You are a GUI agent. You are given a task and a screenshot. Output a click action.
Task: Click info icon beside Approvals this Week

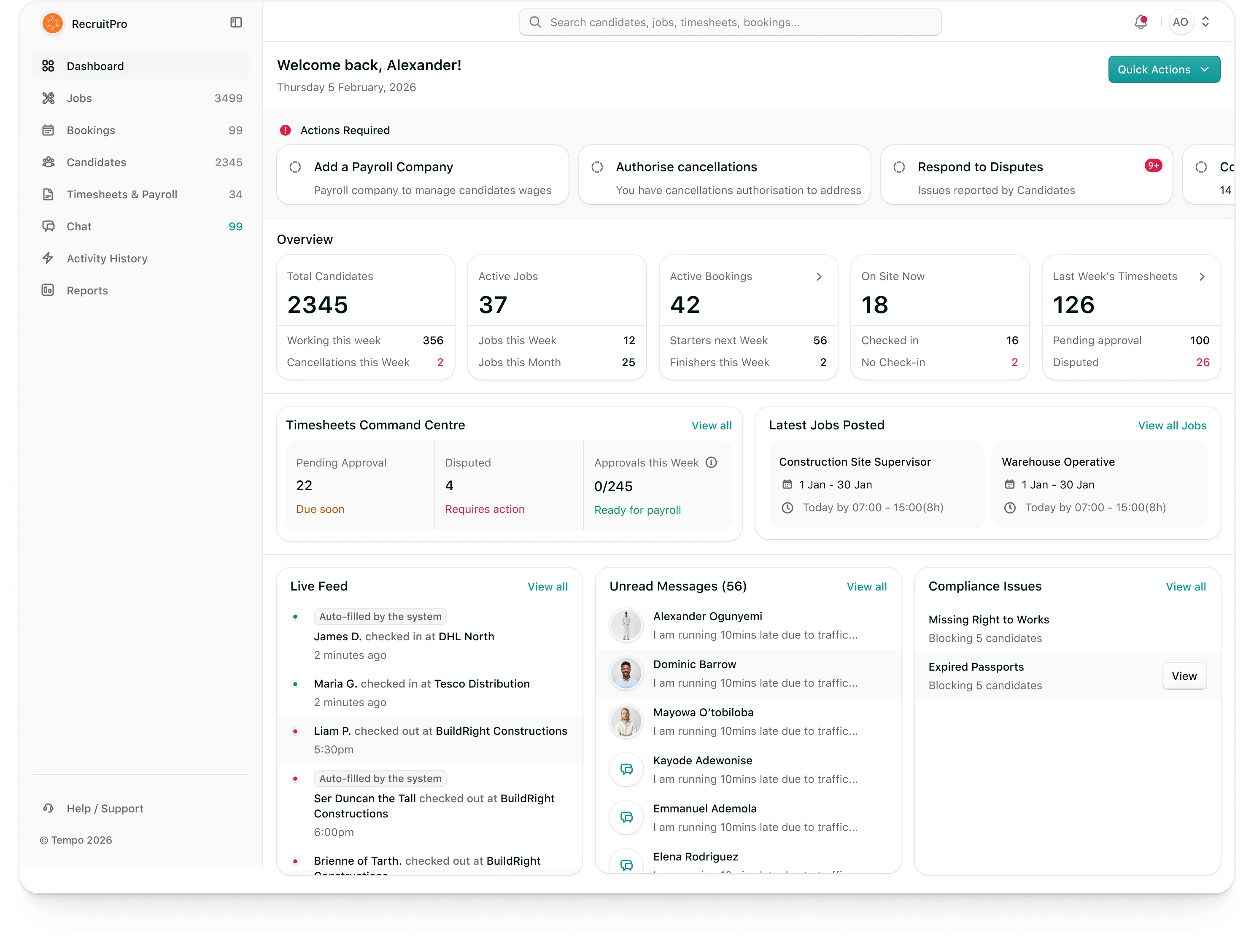pyautogui.click(x=712, y=463)
